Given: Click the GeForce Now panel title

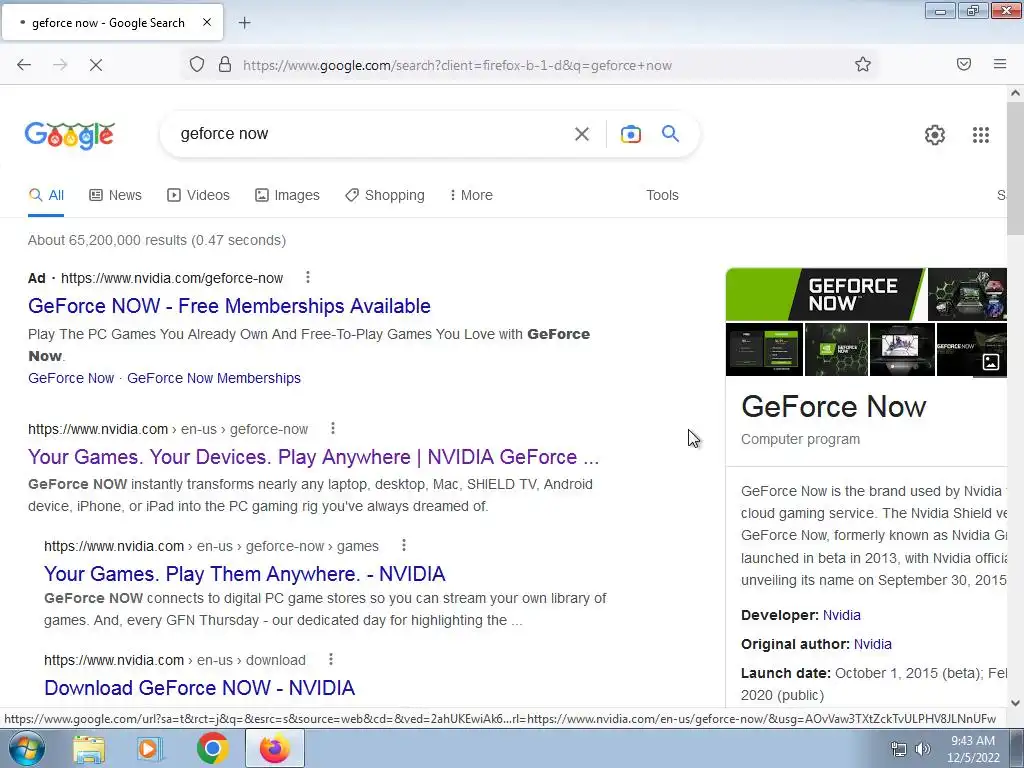Looking at the screenshot, I should click(833, 406).
